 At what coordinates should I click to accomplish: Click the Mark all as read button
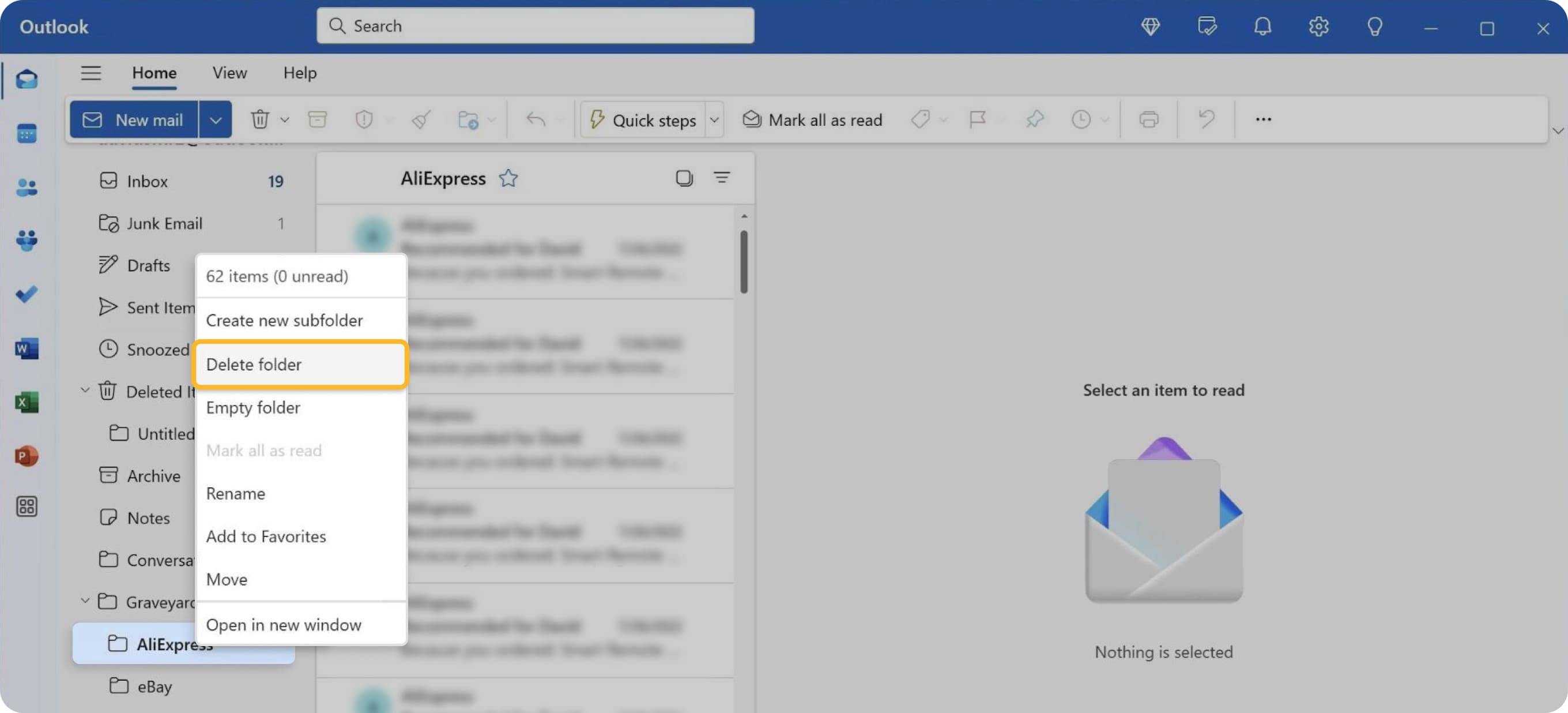[812, 119]
